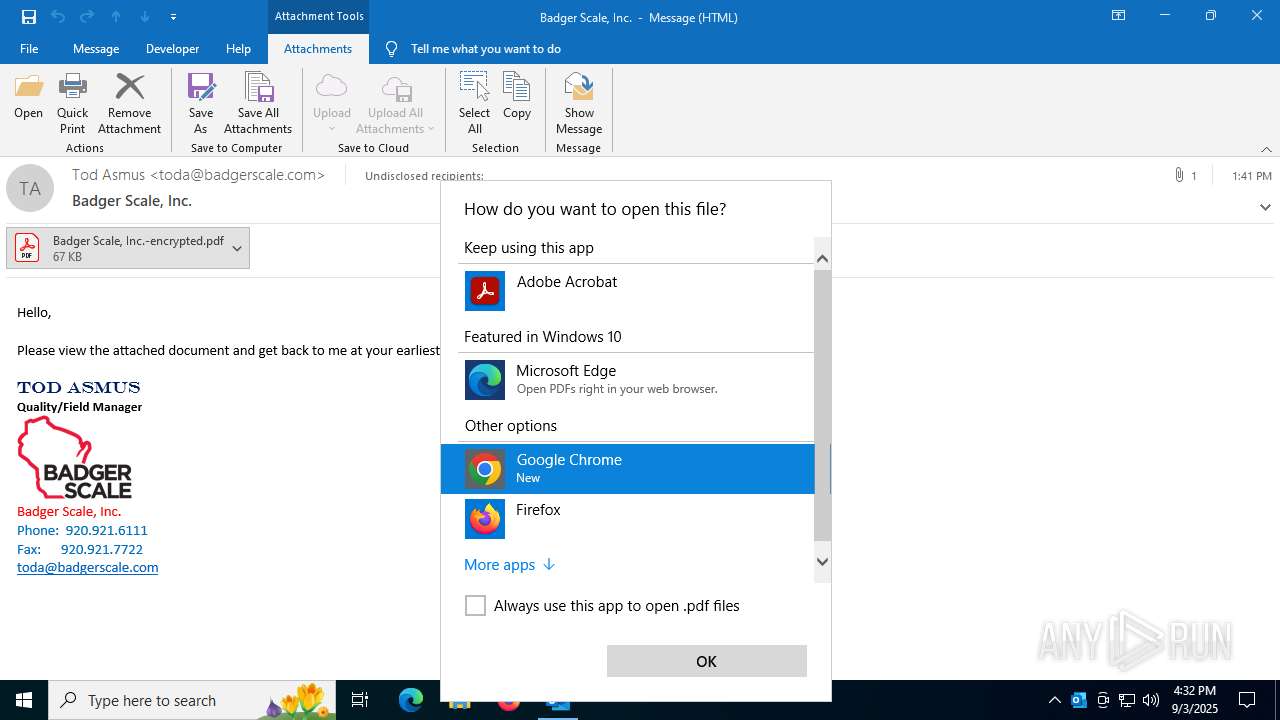
Task: Open Task View on the taskbar
Action: tap(360, 700)
